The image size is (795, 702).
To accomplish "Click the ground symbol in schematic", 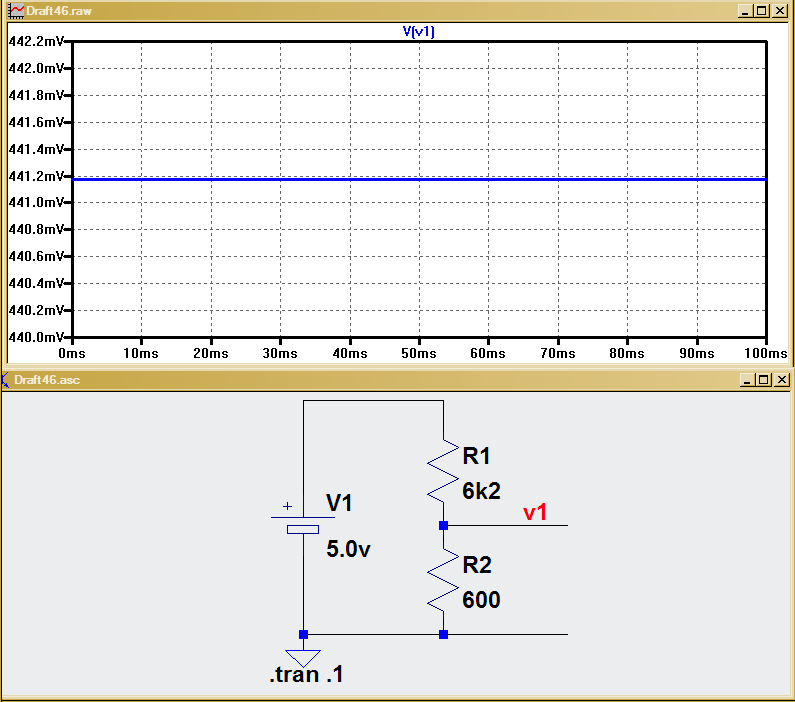I will tap(303, 658).
